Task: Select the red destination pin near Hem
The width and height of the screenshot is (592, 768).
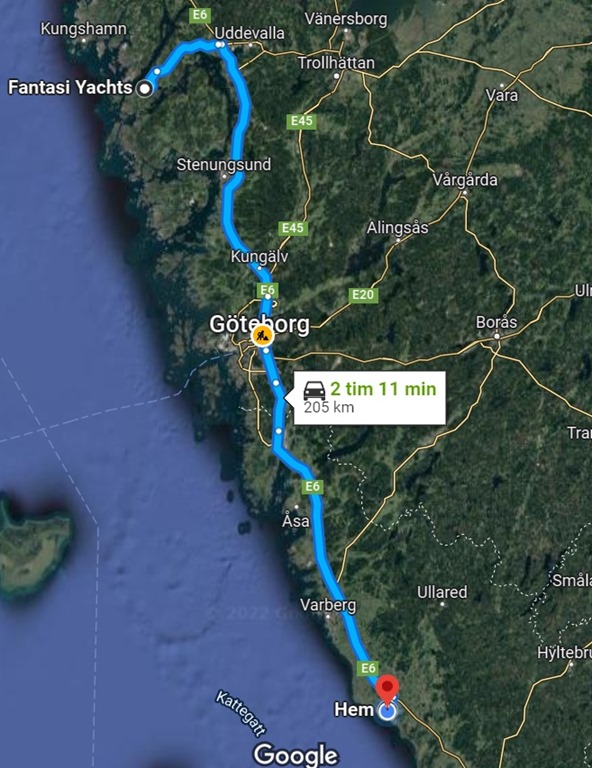Action: 387,690
